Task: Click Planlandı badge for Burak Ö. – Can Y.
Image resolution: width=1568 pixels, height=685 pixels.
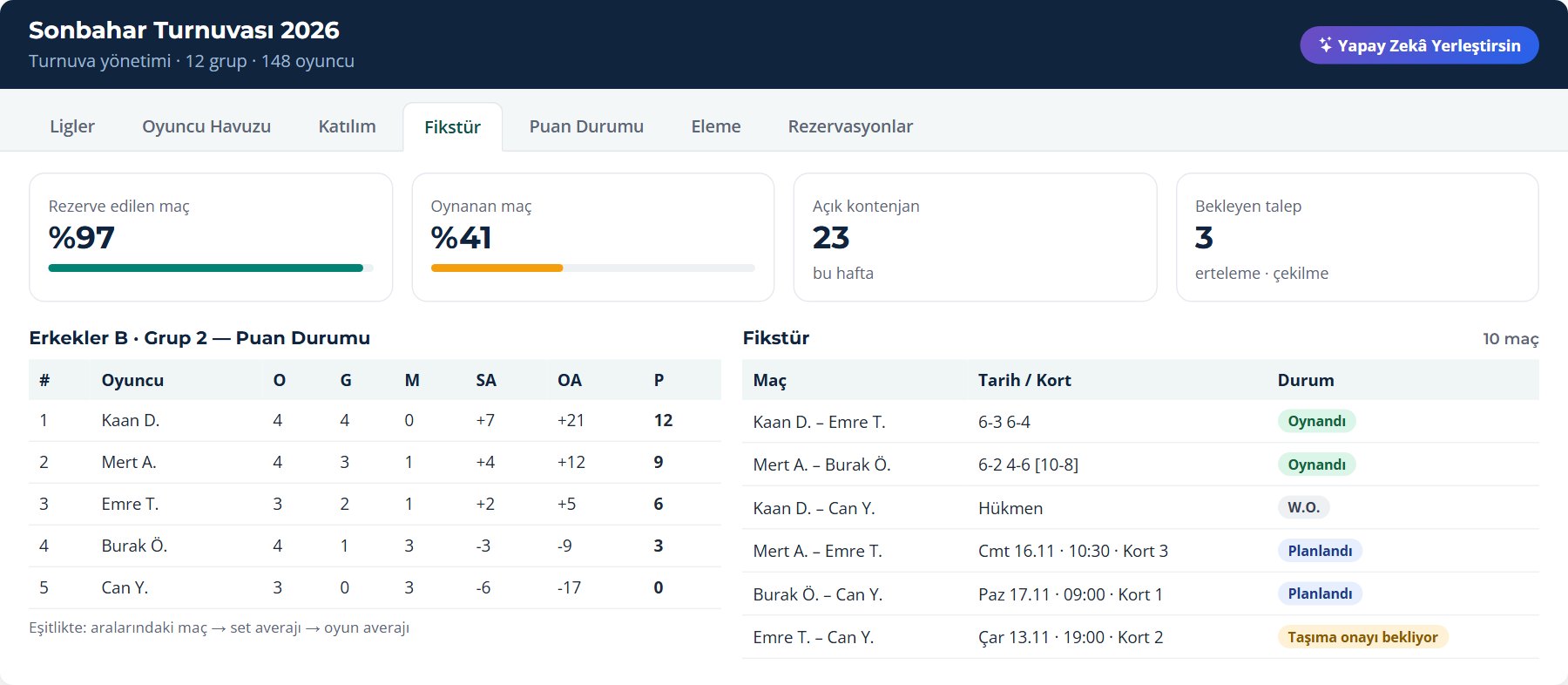Action: [x=1320, y=593]
